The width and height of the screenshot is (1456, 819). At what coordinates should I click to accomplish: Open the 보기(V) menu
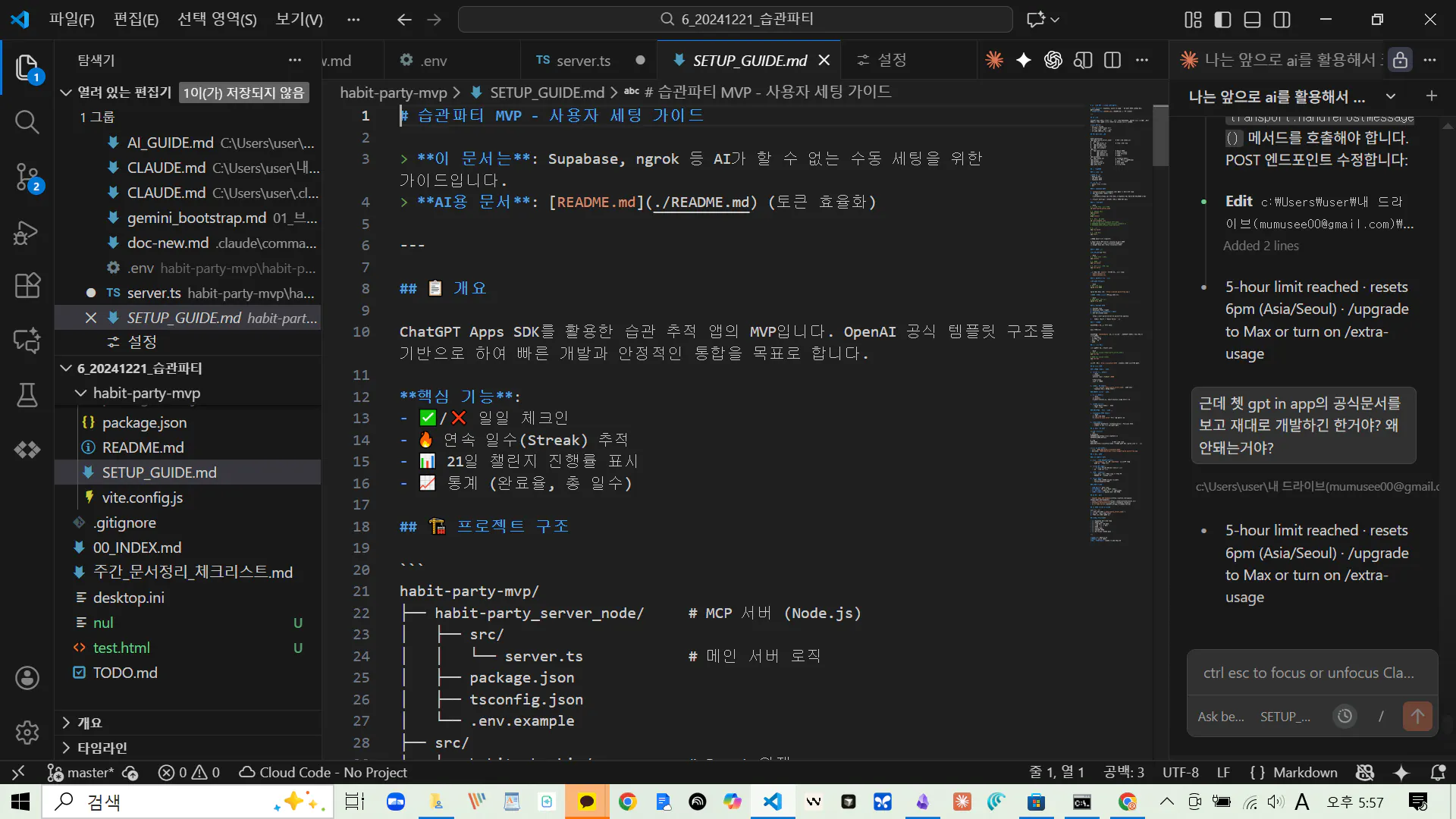299,20
